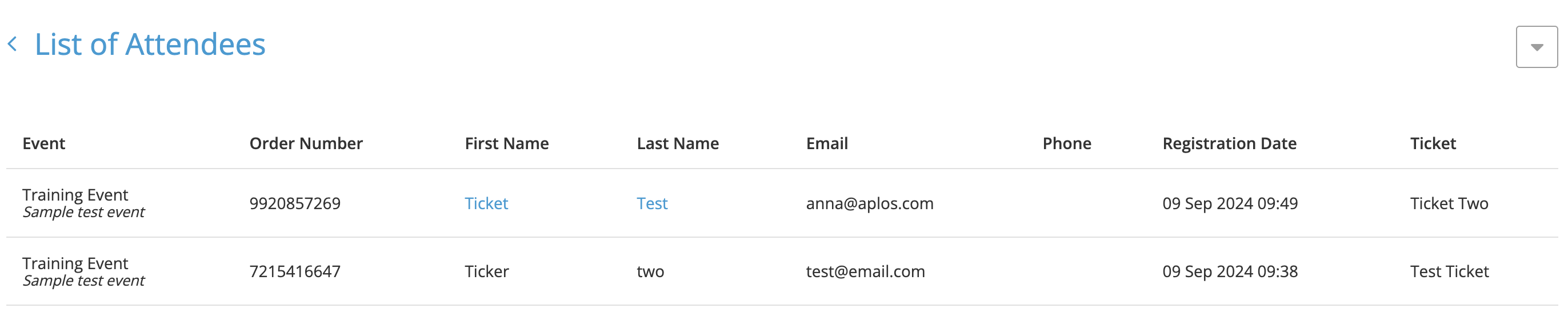Open the dropdown arrow button at top right
This screenshot has width=1568, height=320.
point(1536,47)
